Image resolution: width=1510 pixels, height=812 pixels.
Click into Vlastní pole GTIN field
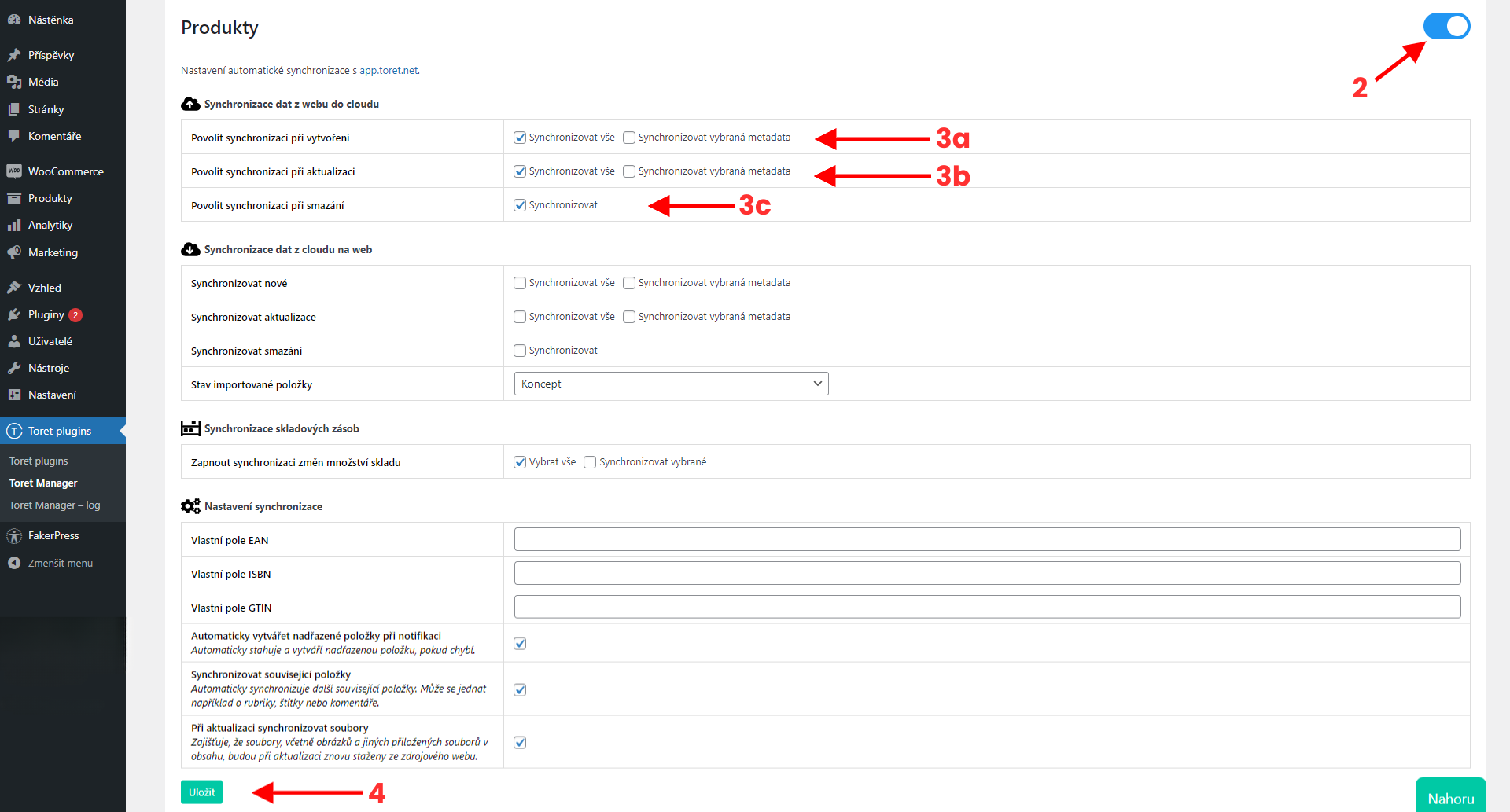(x=987, y=607)
